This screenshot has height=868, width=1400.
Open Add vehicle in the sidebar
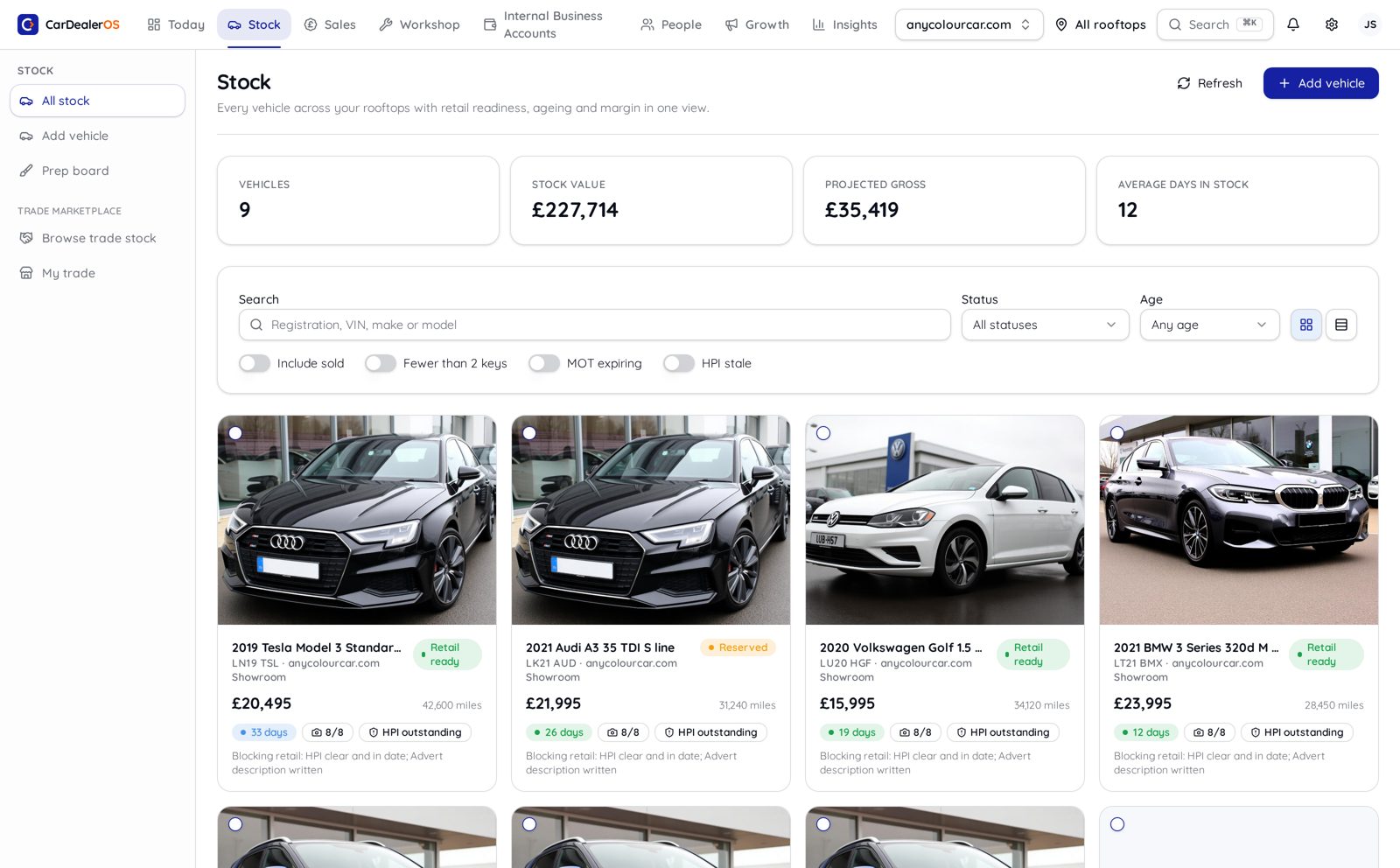[x=97, y=136]
